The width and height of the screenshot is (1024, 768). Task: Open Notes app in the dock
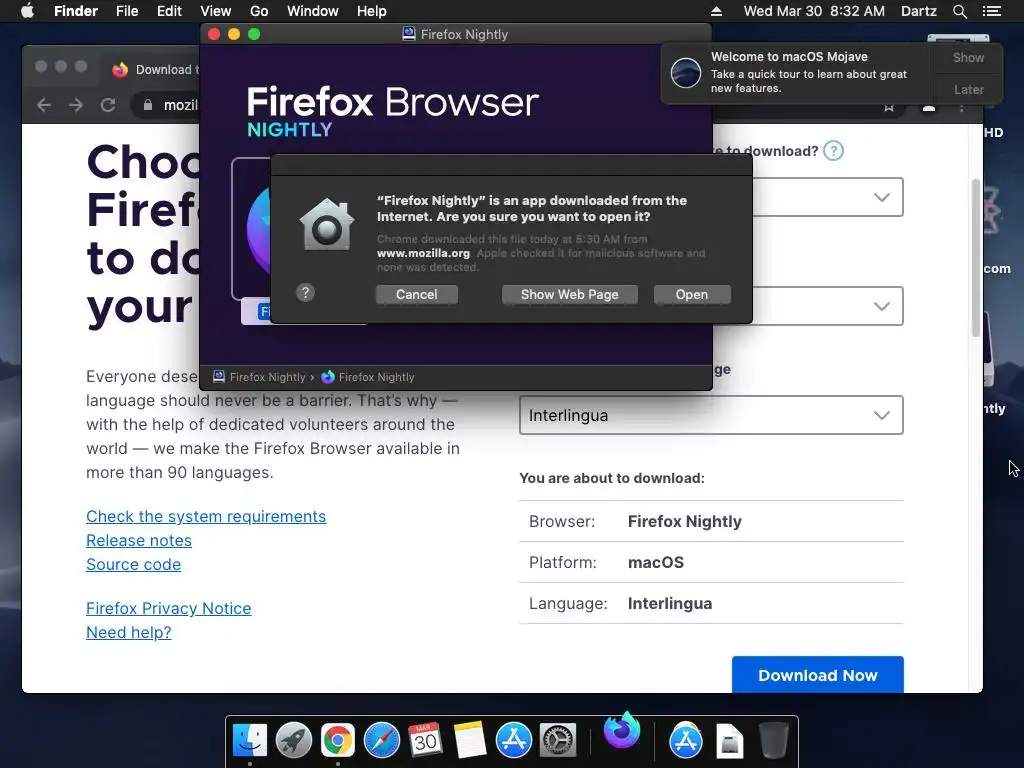point(470,741)
